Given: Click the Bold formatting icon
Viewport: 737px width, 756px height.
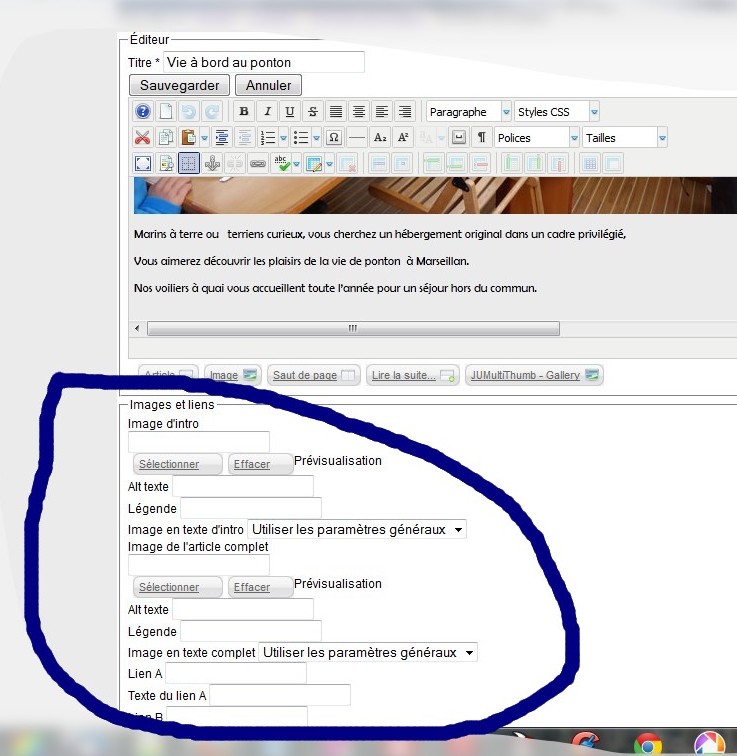Looking at the screenshot, I should pos(244,112).
